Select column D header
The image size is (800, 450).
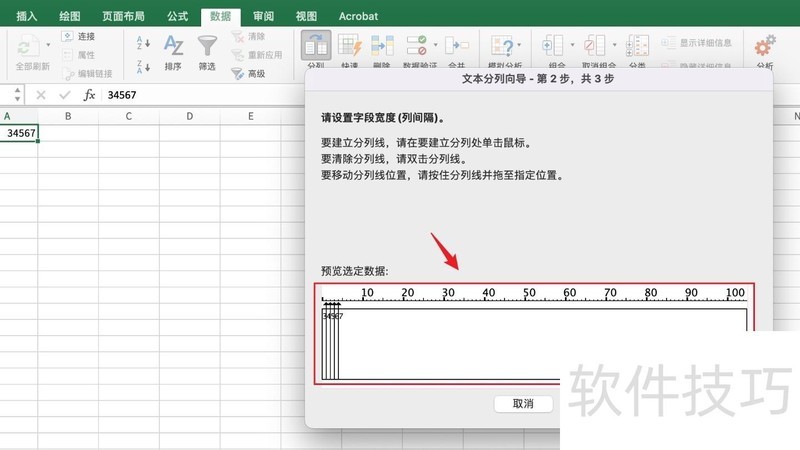coord(190,116)
